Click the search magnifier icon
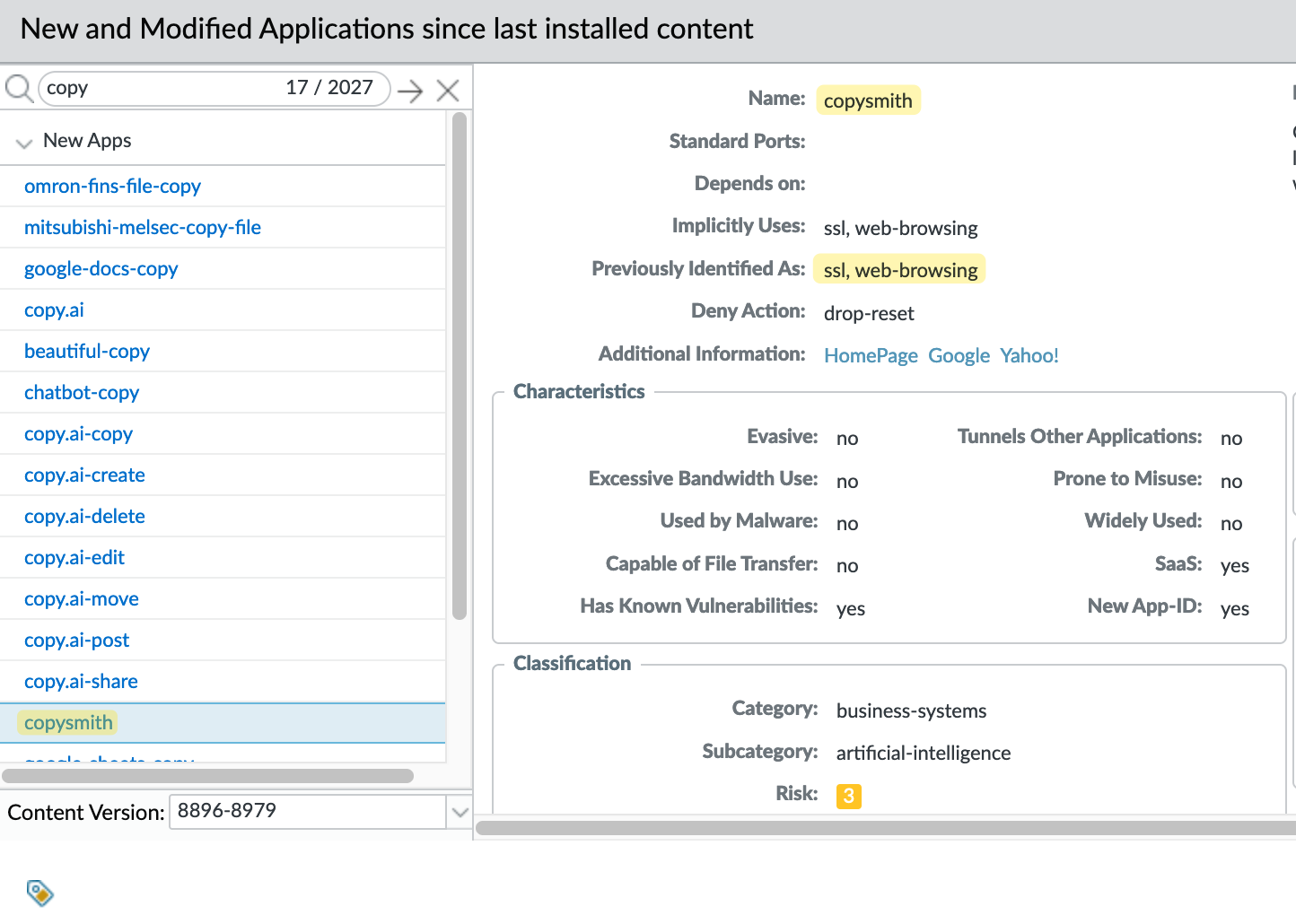 [x=19, y=89]
